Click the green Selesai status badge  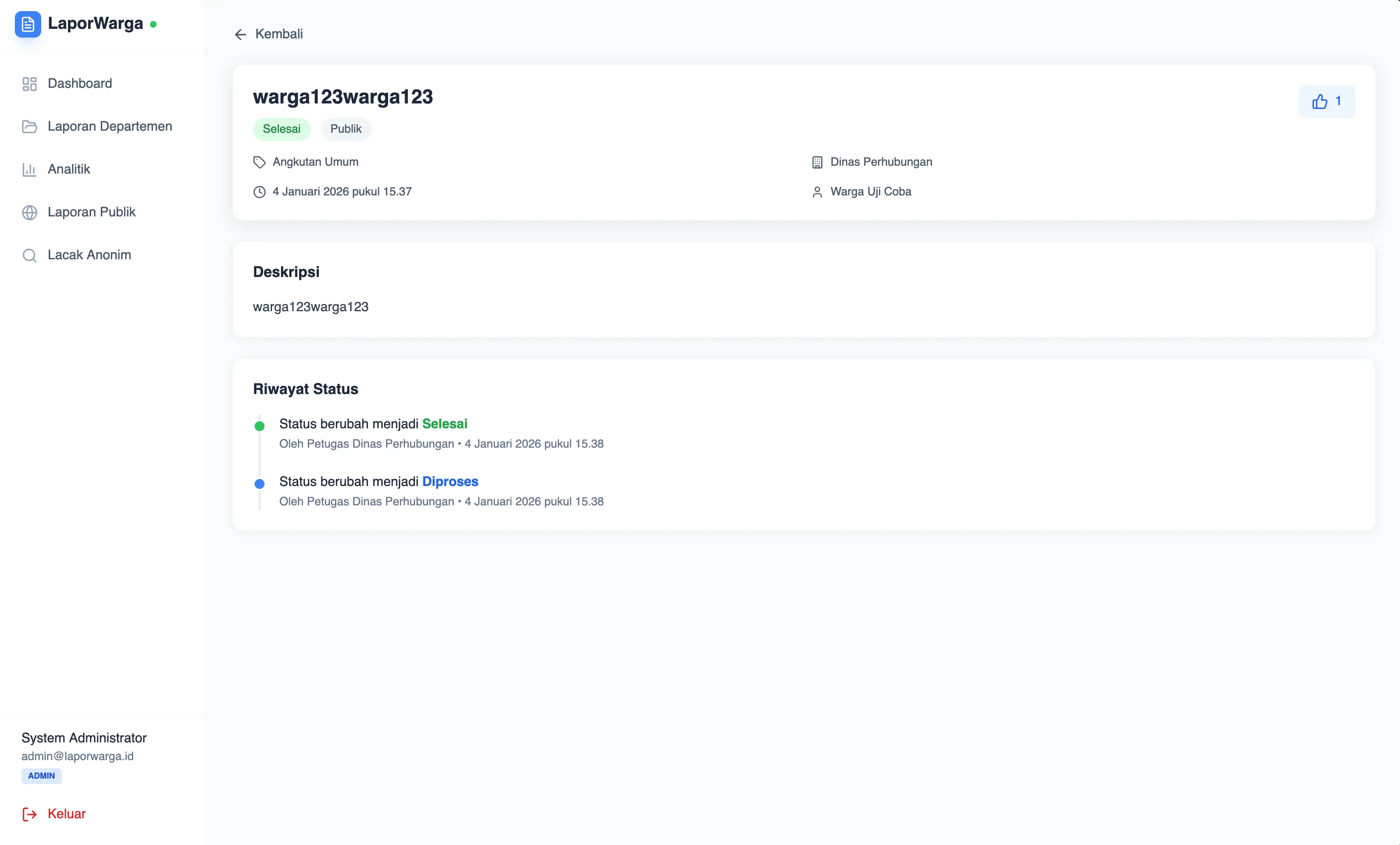(x=281, y=129)
